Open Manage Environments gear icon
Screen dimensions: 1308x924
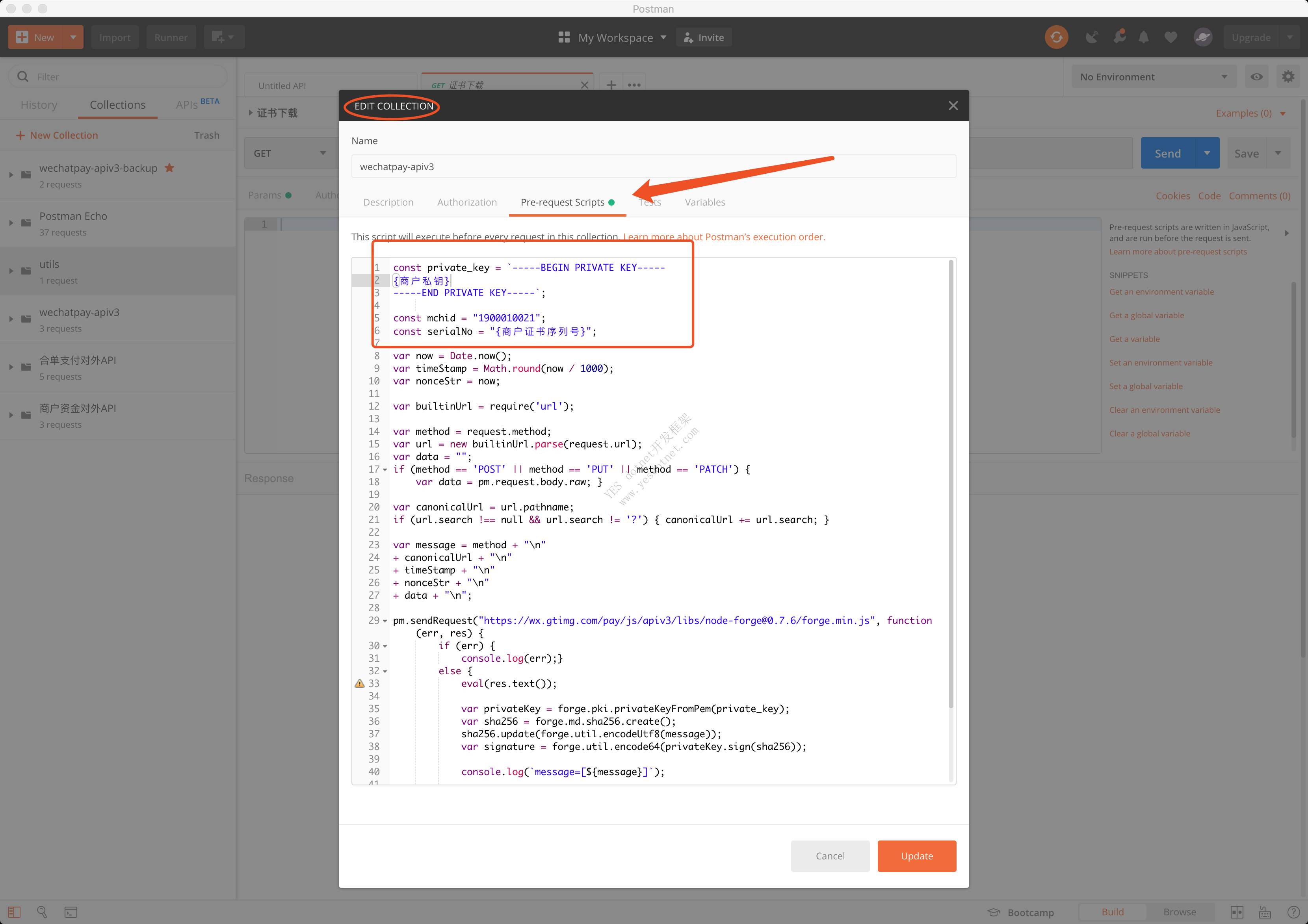coord(1288,76)
